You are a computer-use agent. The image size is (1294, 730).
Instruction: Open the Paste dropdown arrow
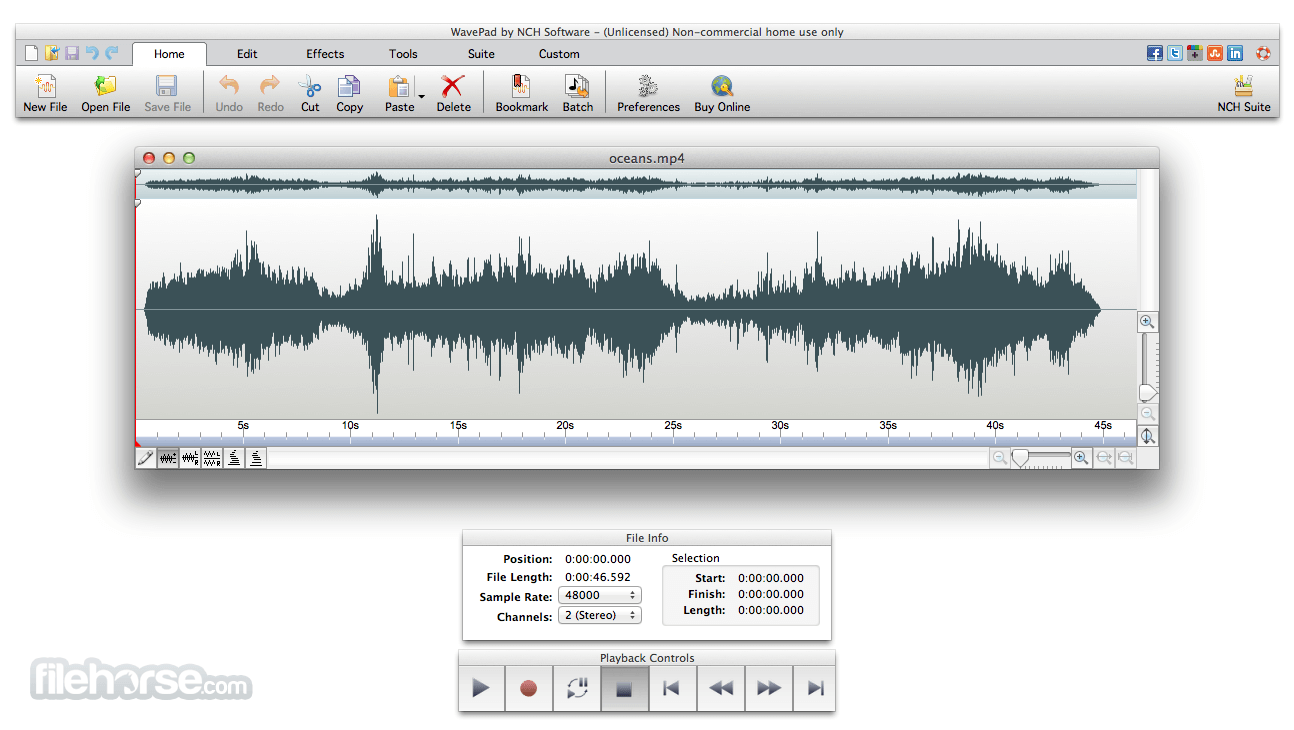coord(421,97)
